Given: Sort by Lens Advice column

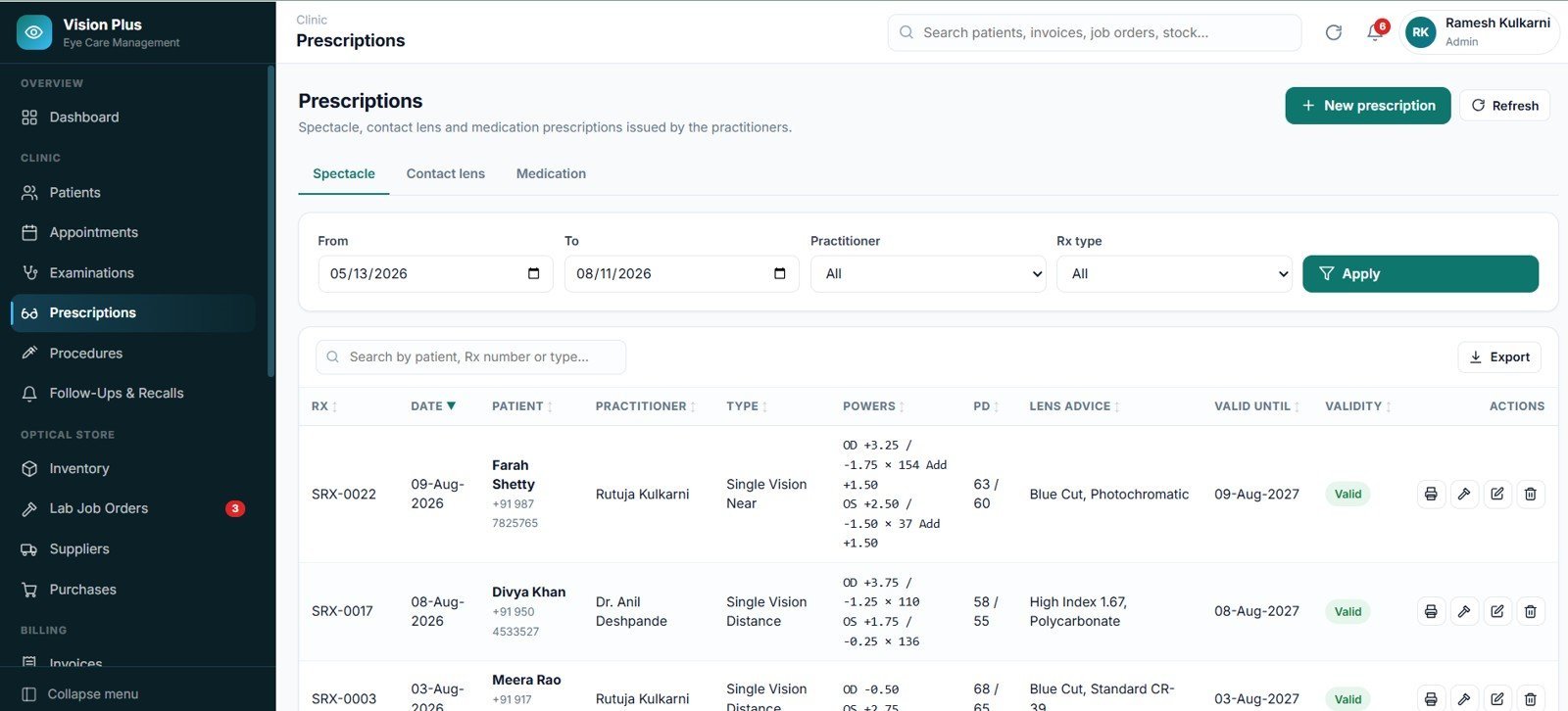Looking at the screenshot, I should point(1074,406).
